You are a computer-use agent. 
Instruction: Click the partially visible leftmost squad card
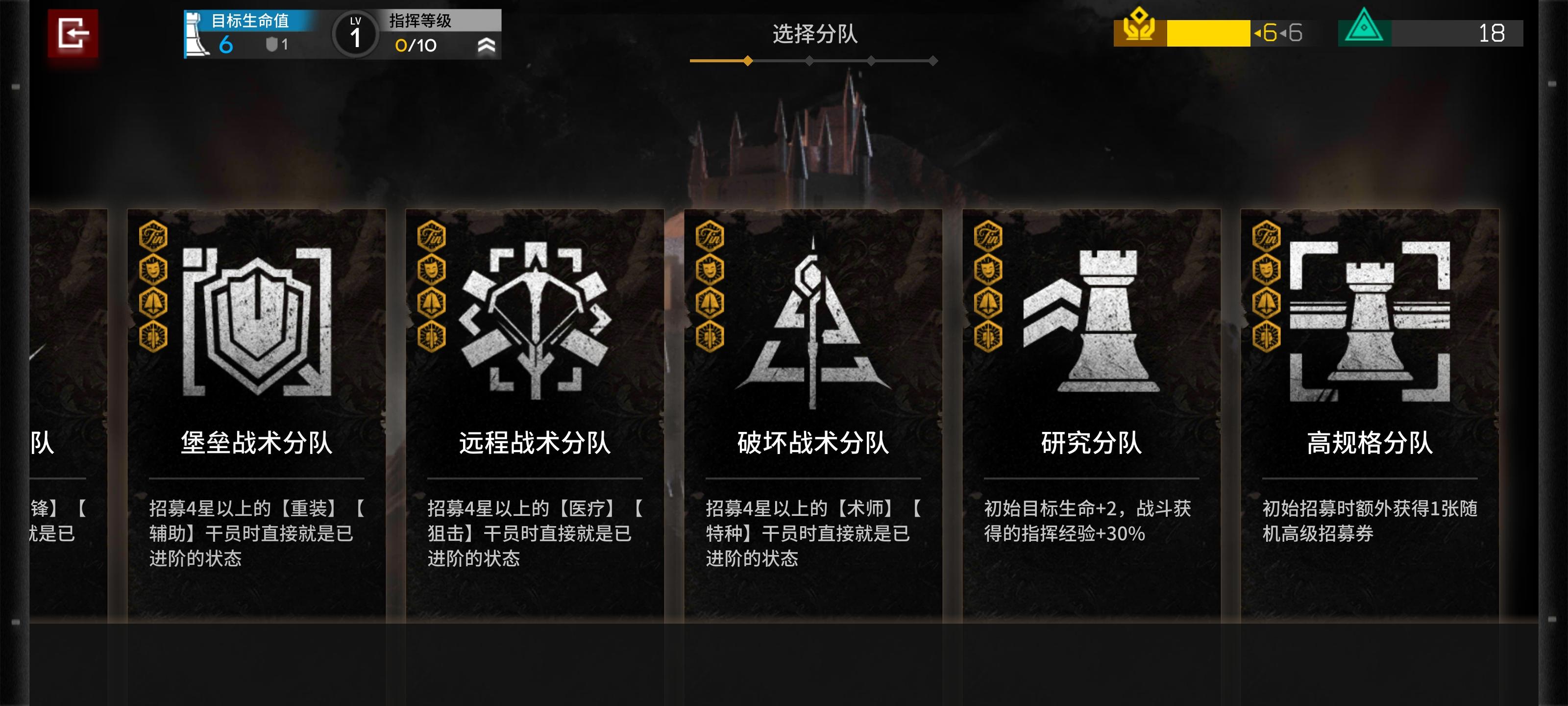[x=68, y=414]
